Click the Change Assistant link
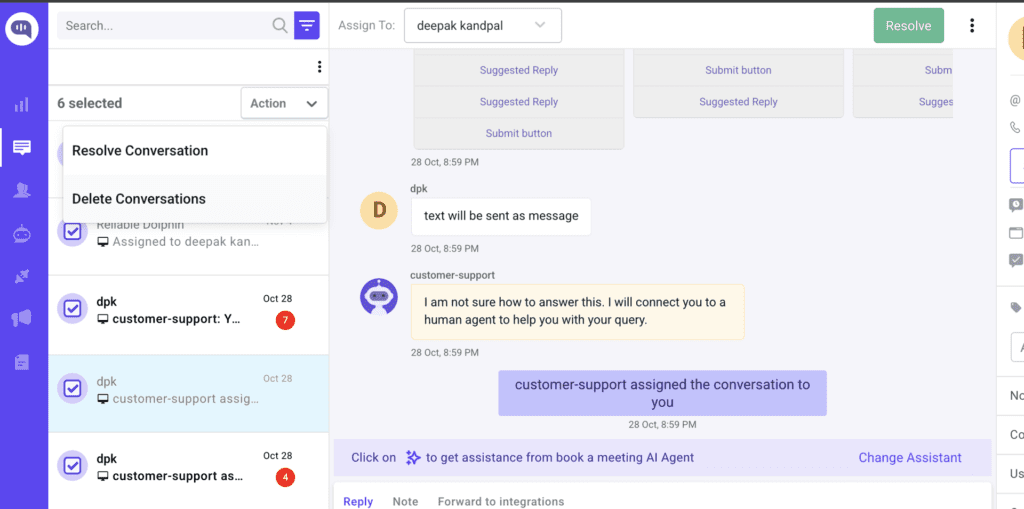Viewport: 1024px width, 509px height. pos(910,457)
